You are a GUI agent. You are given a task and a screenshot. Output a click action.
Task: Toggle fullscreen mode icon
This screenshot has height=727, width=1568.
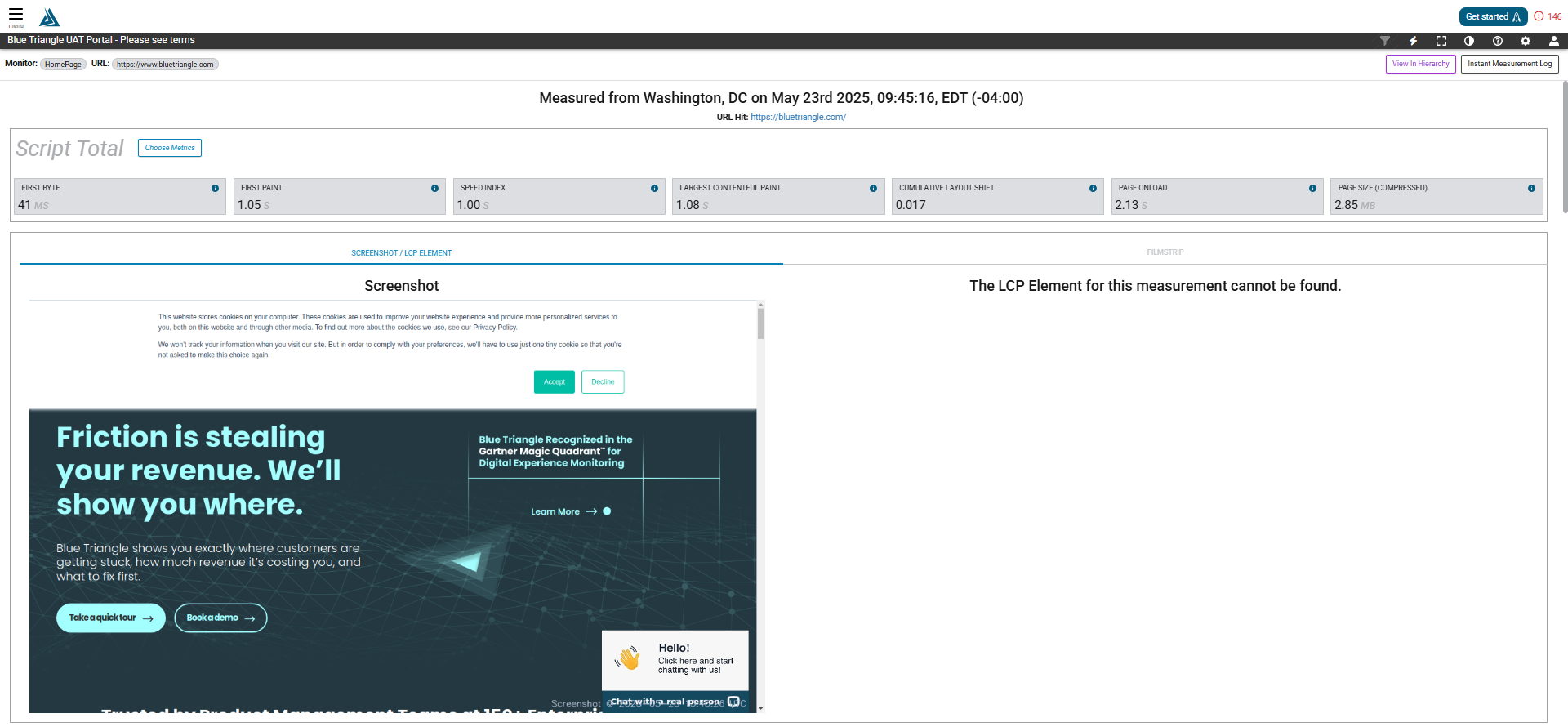[x=1441, y=40]
